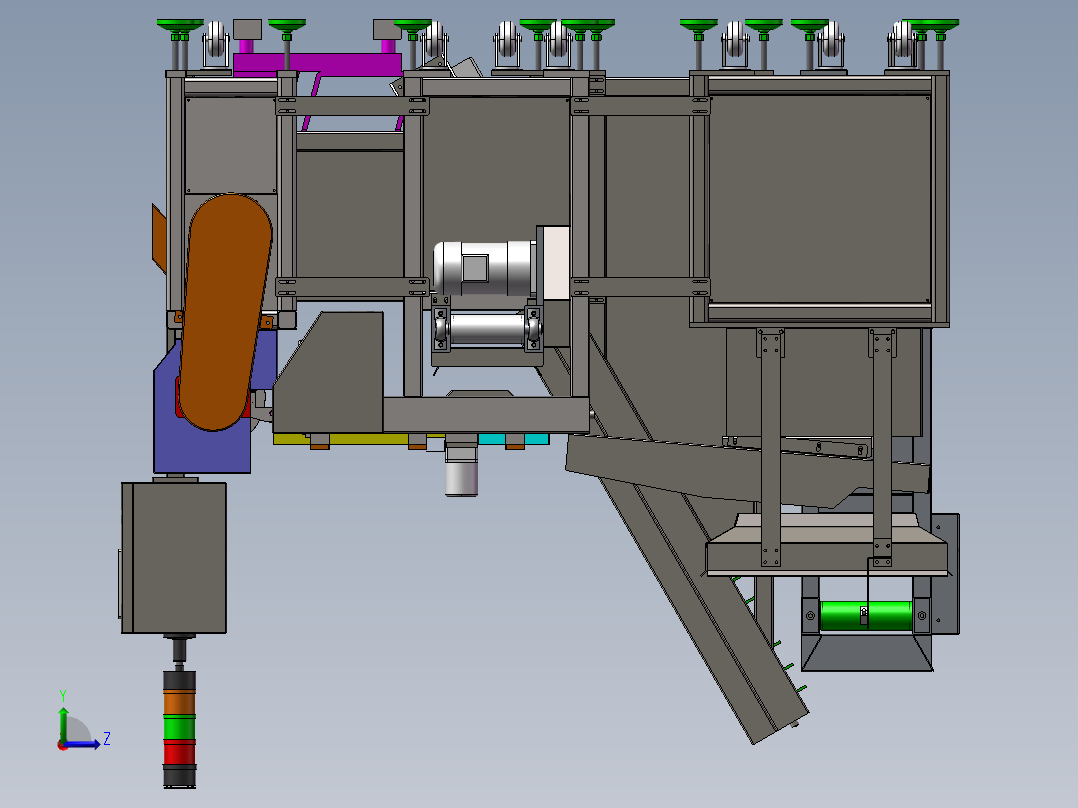
Task: Select the orange-brown belt guard cover
Action: tap(225, 312)
